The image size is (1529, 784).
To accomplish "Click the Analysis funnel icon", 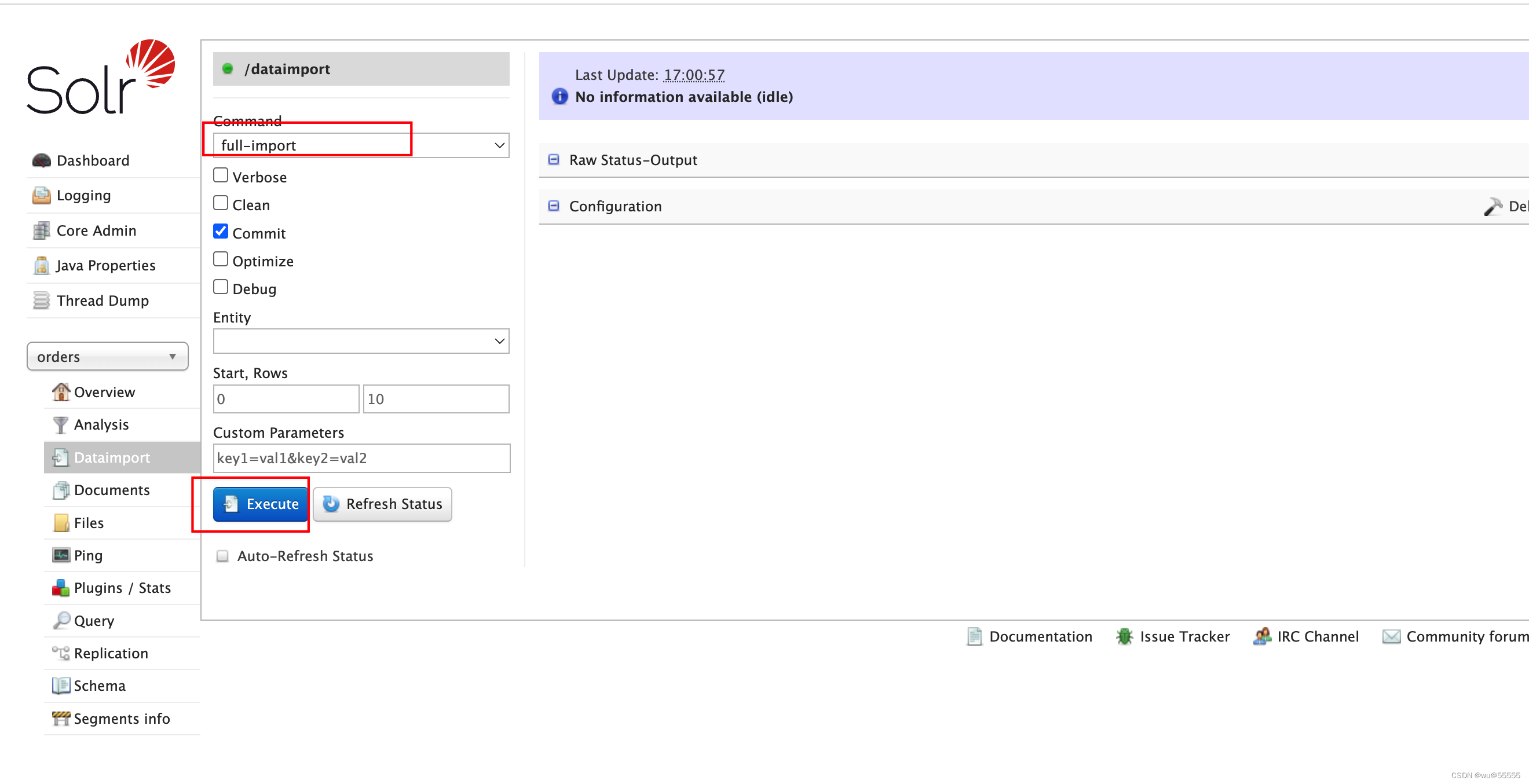I will pos(60,425).
